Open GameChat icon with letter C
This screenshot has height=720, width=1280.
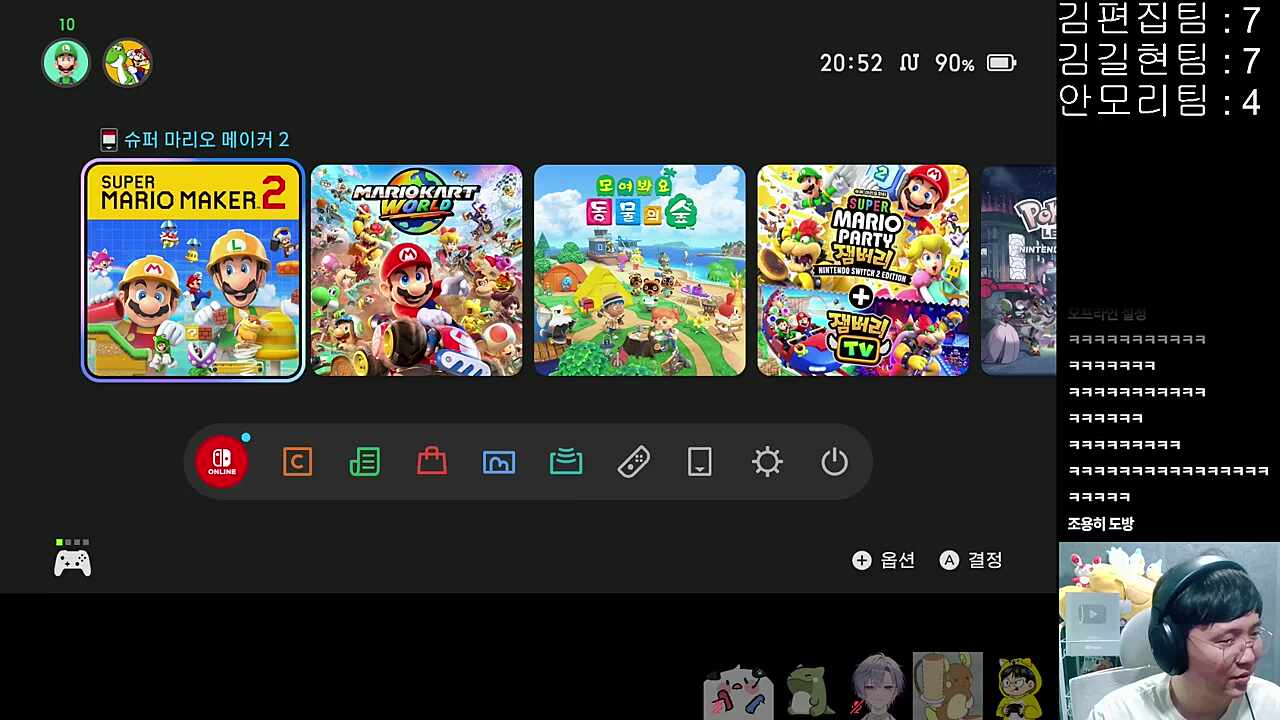click(297, 462)
